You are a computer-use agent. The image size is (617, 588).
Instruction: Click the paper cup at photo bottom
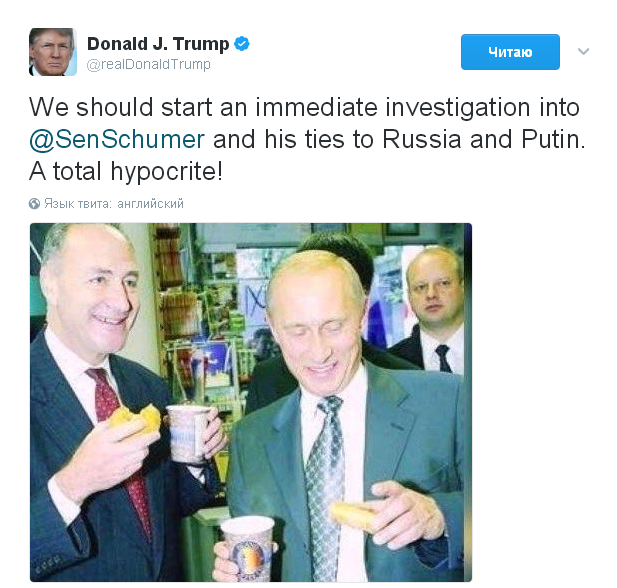pos(248,548)
